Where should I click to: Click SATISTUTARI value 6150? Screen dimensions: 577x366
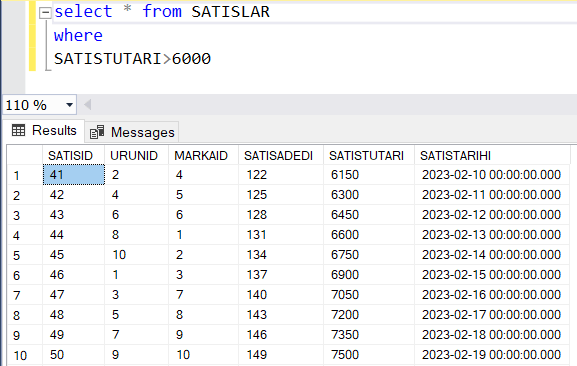pos(369,175)
